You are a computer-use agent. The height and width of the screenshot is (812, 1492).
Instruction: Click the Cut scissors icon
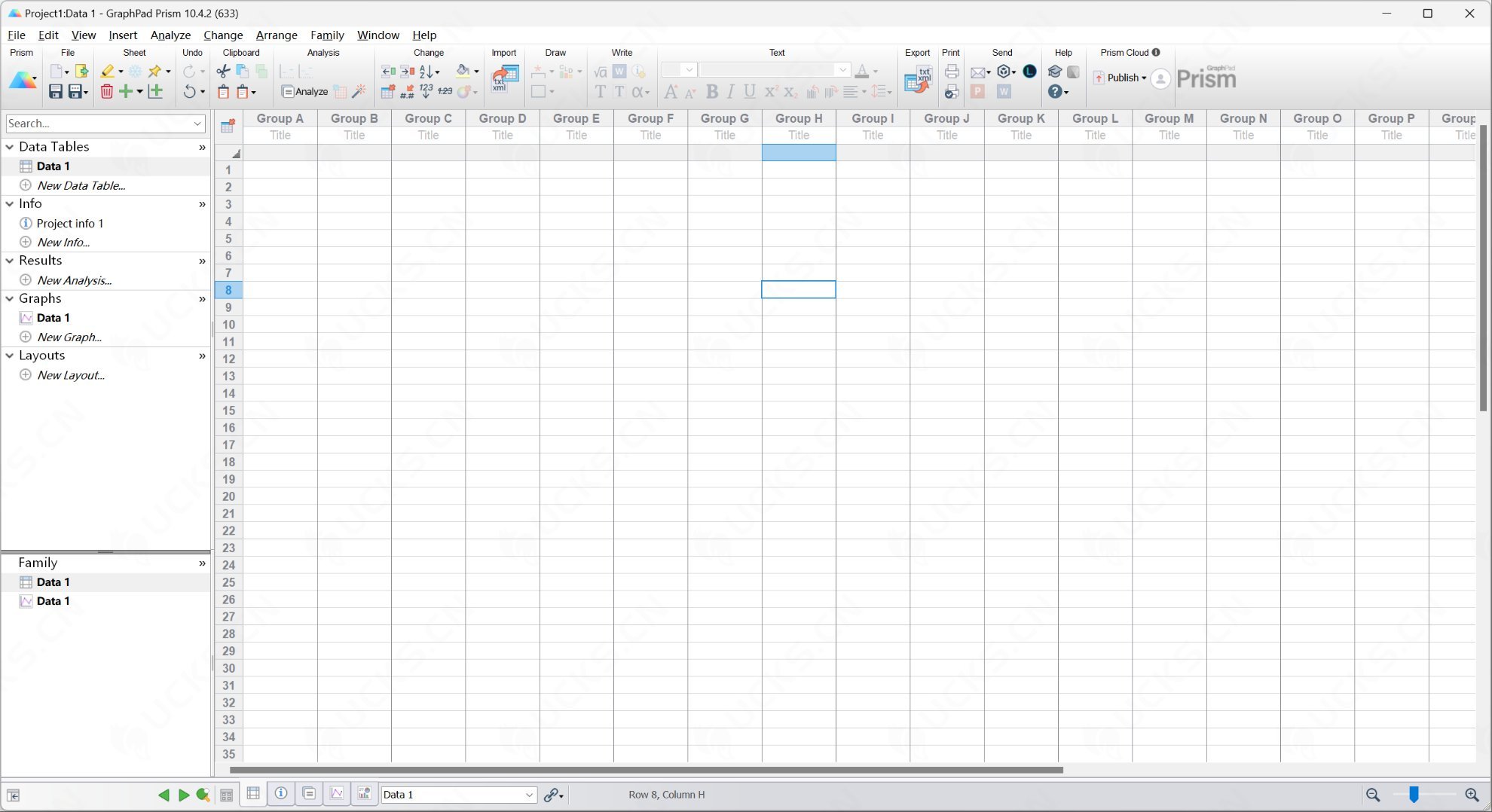click(223, 72)
